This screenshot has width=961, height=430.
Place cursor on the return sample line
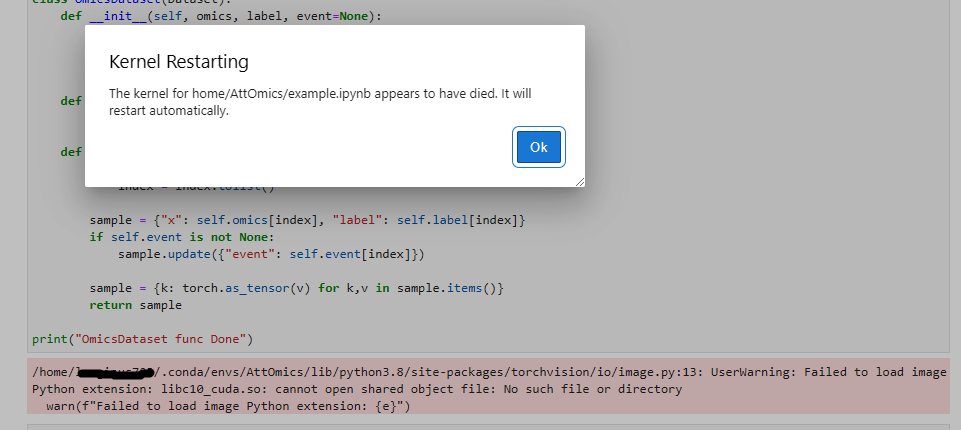pyautogui.click(x=135, y=304)
